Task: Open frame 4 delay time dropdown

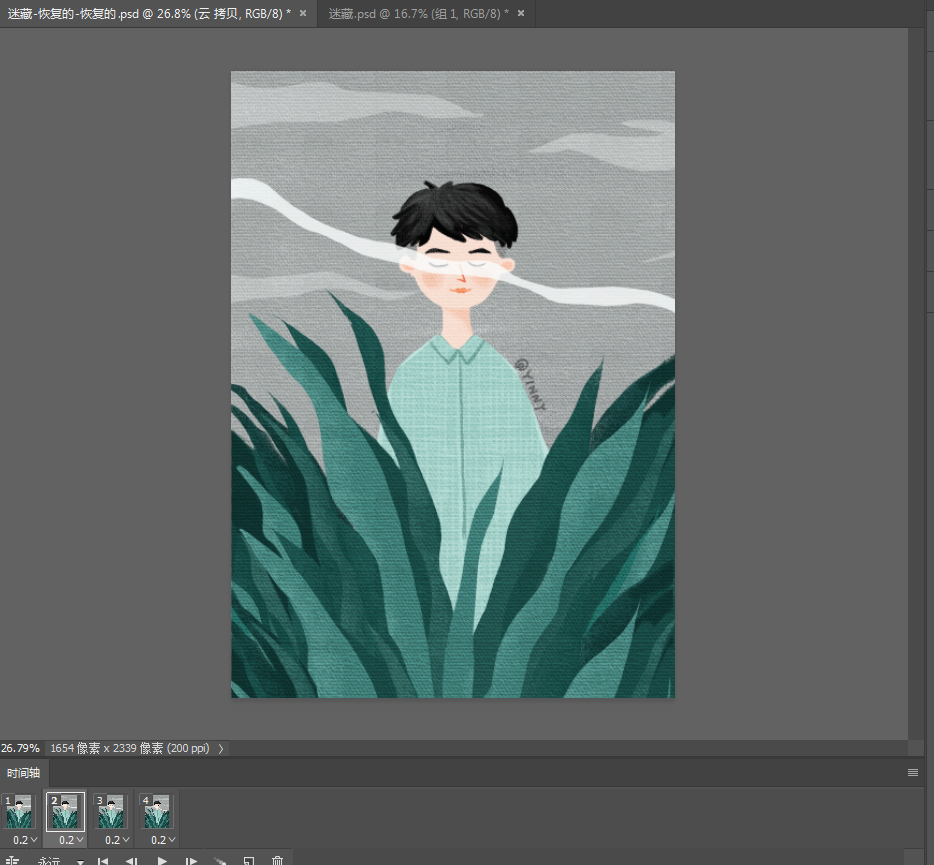Action: [162, 840]
